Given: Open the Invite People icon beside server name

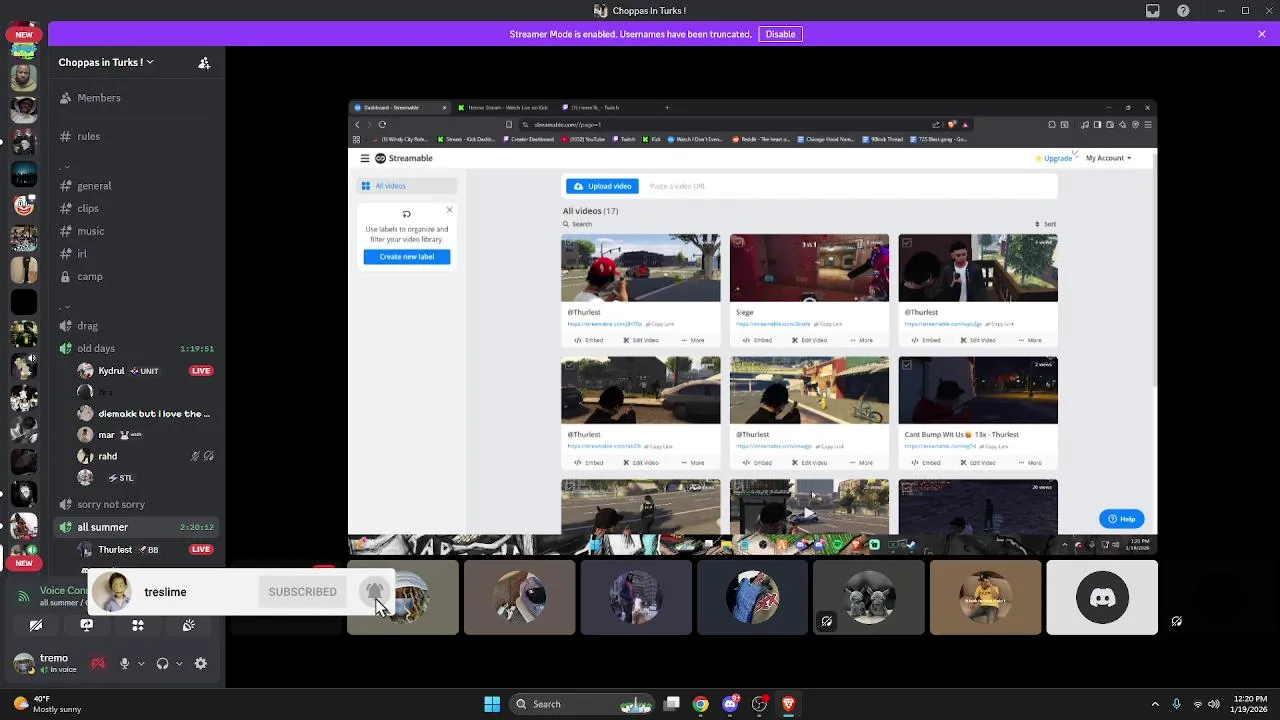Looking at the screenshot, I should pos(204,62).
